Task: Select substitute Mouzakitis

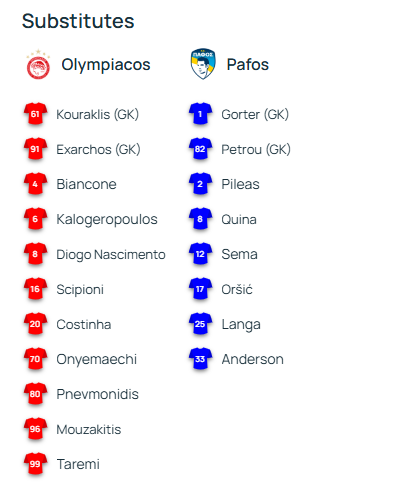Action: 89,429
